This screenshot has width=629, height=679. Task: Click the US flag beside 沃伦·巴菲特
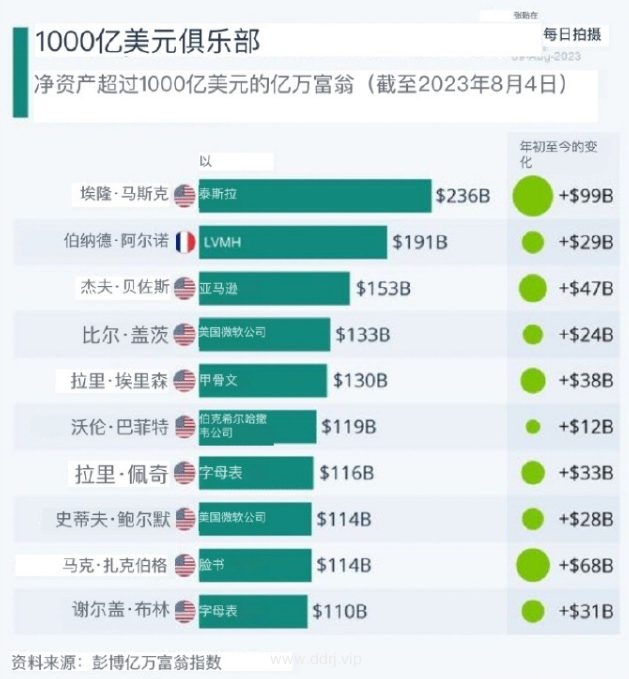[185, 427]
